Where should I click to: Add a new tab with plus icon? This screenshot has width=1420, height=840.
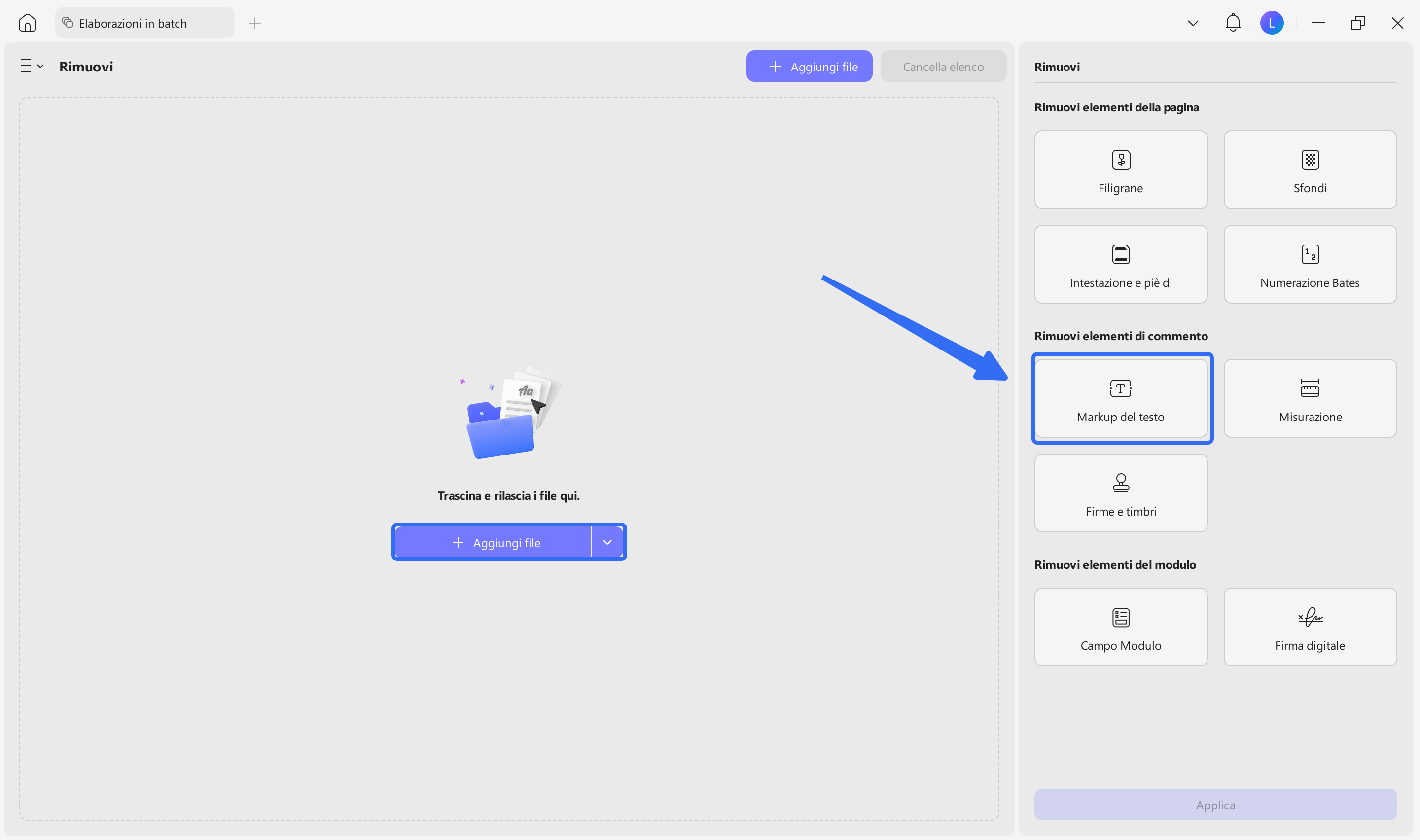click(255, 23)
